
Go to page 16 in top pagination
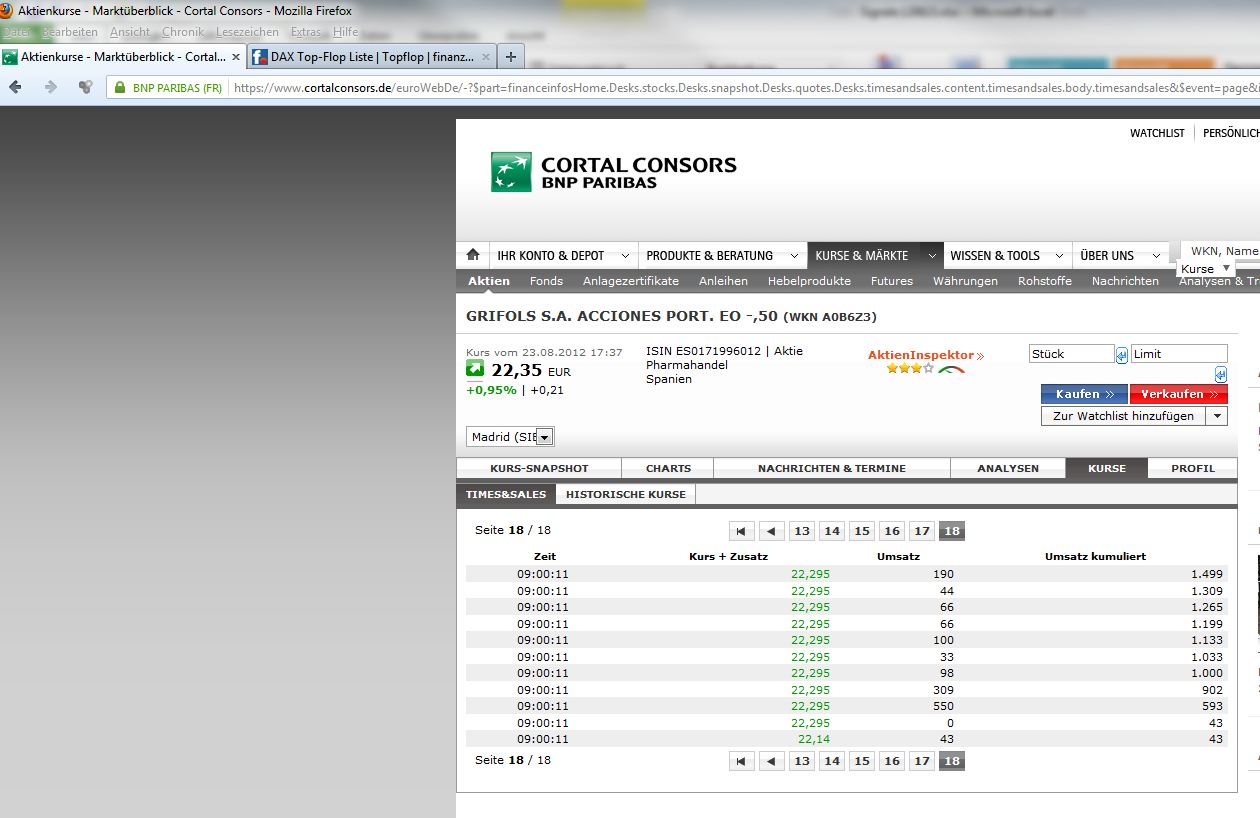[892, 531]
